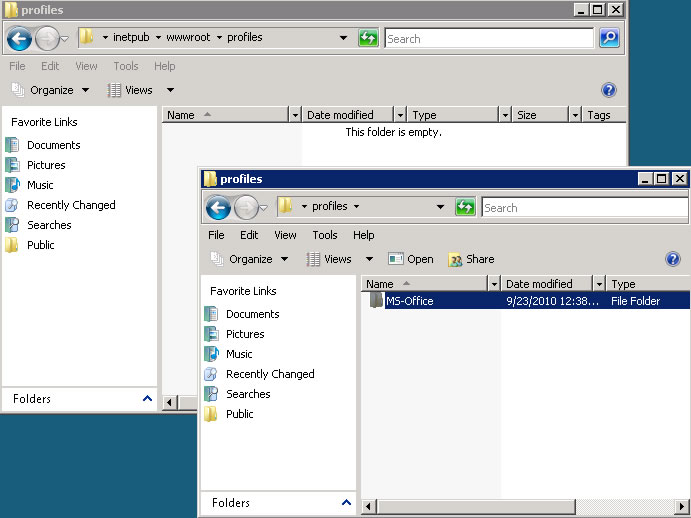Click Forward arrow in rear profiles window
Screen dimensions: 691x518
click(x=47, y=38)
